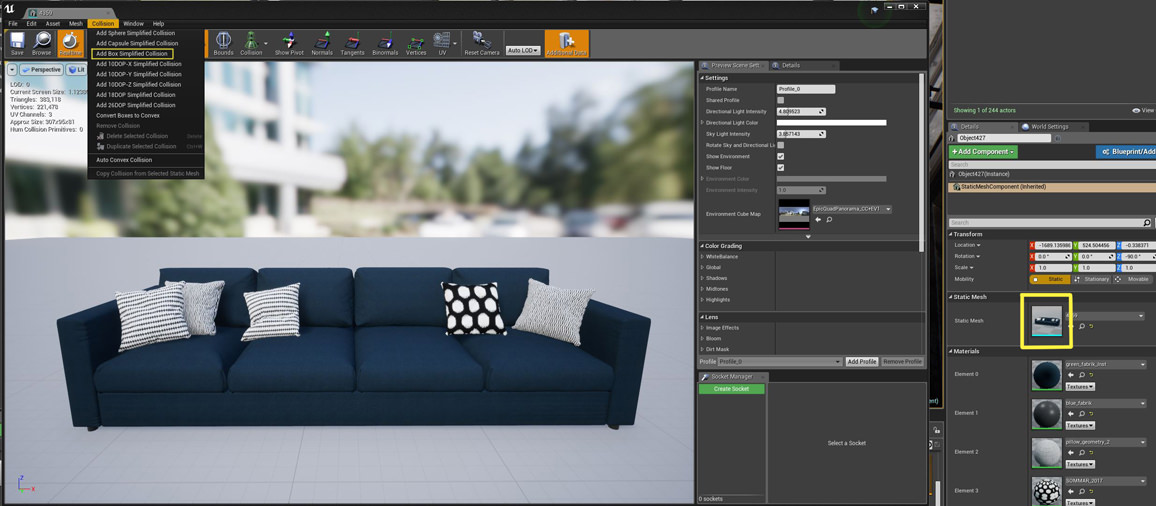Select Add Sphere Simplified Collision
The height and width of the screenshot is (506, 1156).
(x=136, y=33)
